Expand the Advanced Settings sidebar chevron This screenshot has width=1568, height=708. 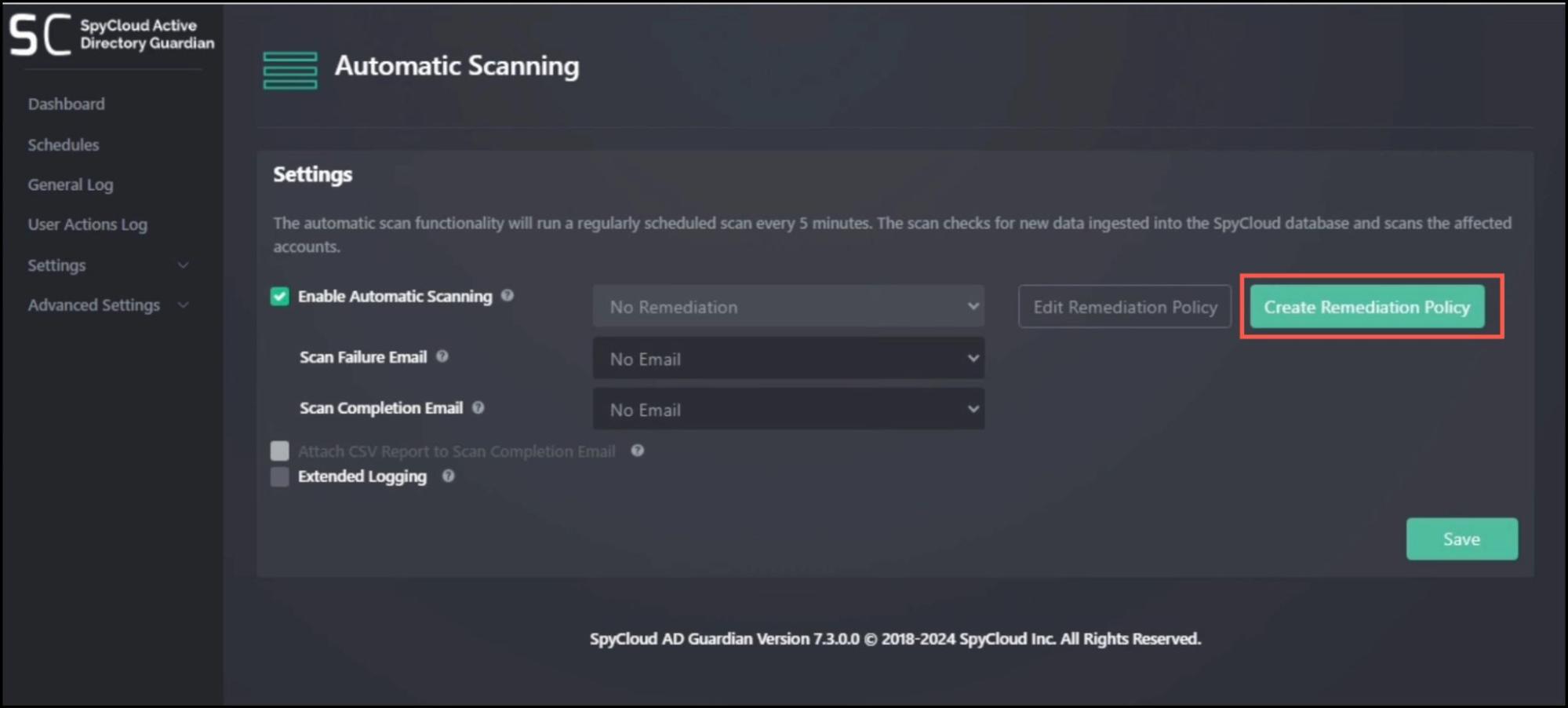click(x=184, y=305)
